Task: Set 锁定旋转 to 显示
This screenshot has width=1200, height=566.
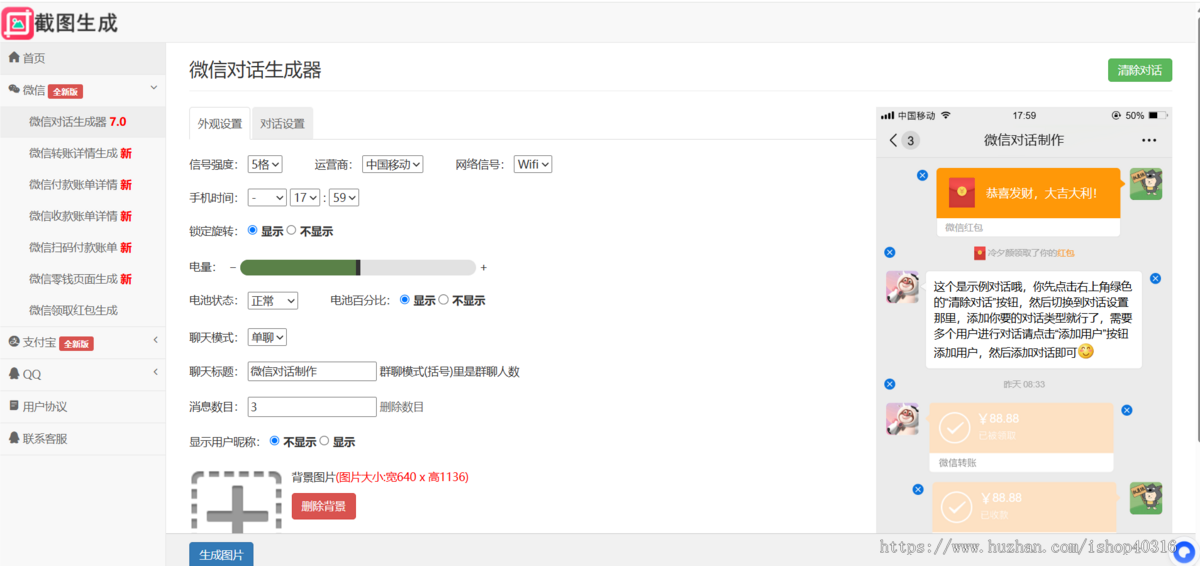Action: (x=253, y=230)
